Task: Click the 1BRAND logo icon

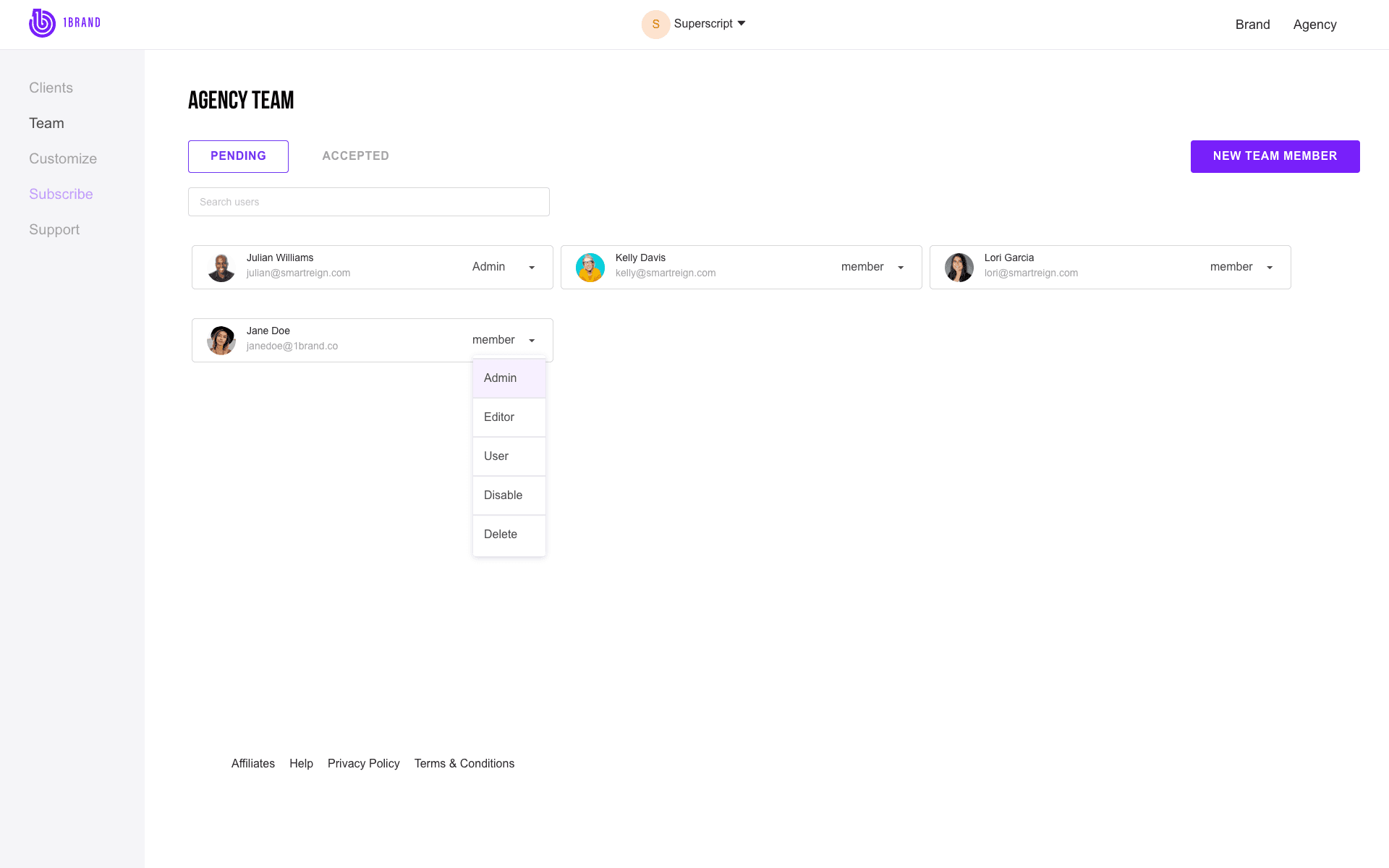Action: pyautogui.click(x=42, y=23)
